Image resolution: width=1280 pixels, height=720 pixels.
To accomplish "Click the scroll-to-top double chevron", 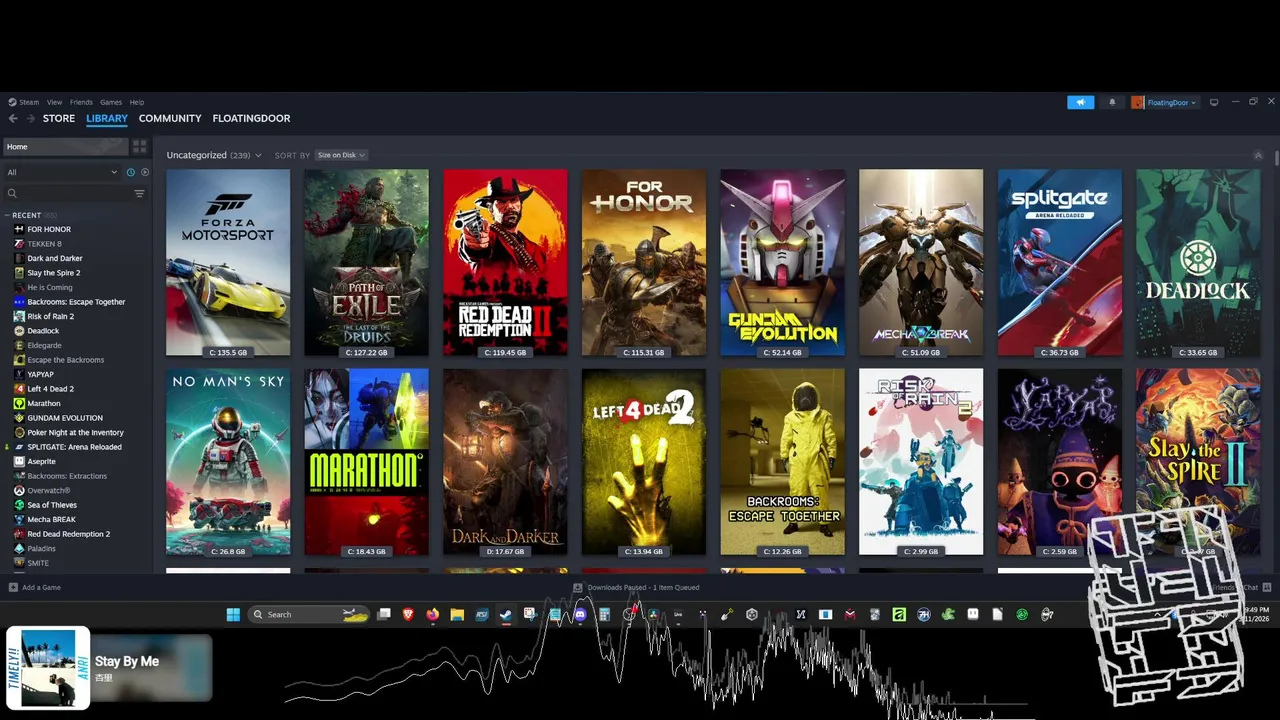I will [1258, 155].
